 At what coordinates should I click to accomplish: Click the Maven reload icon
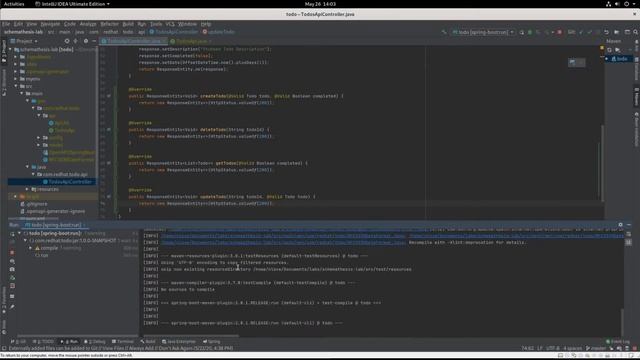pos(609,50)
